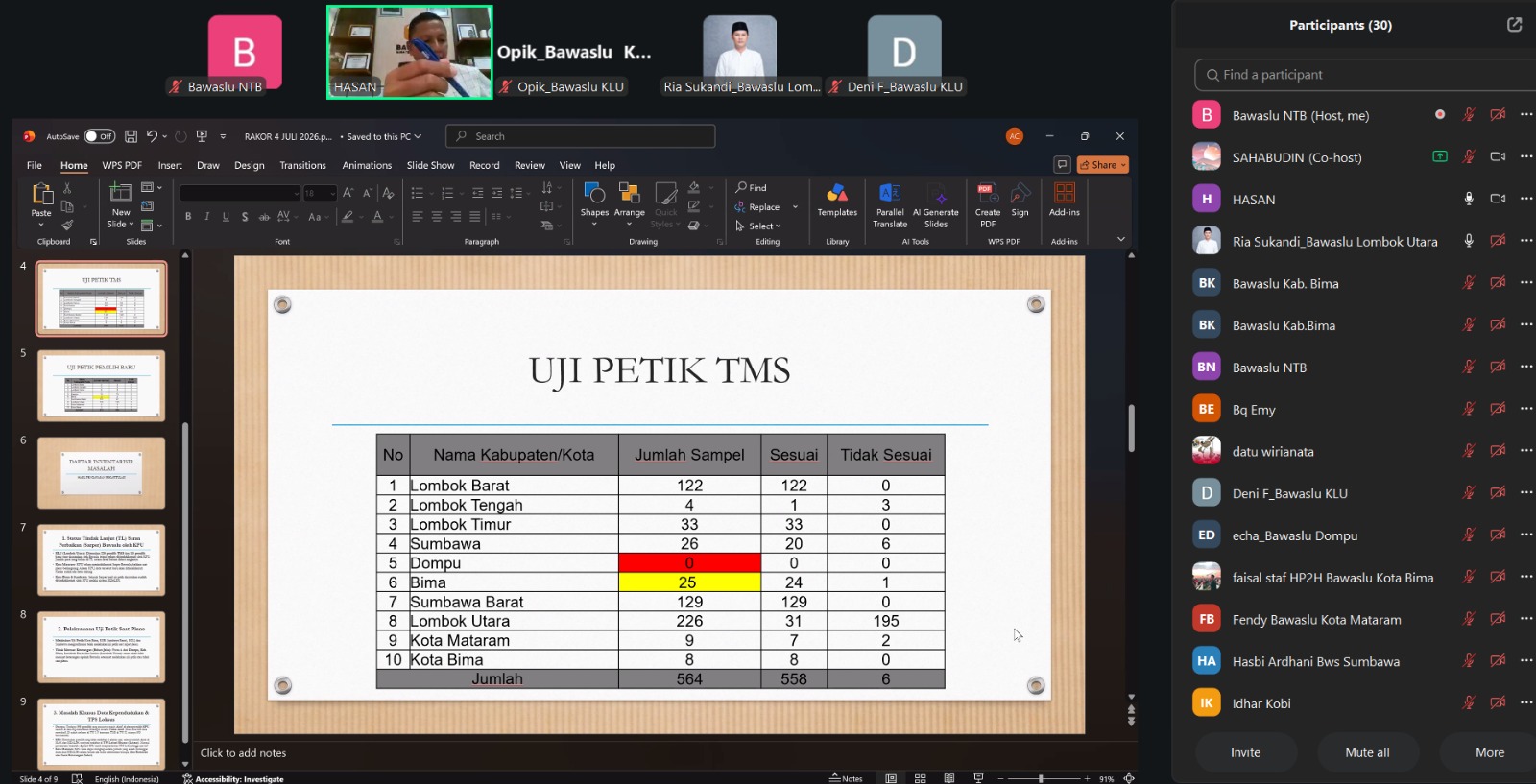The image size is (1536, 784).
Task: Click the Sign icon in WPS PDF group
Action: click(x=1020, y=200)
